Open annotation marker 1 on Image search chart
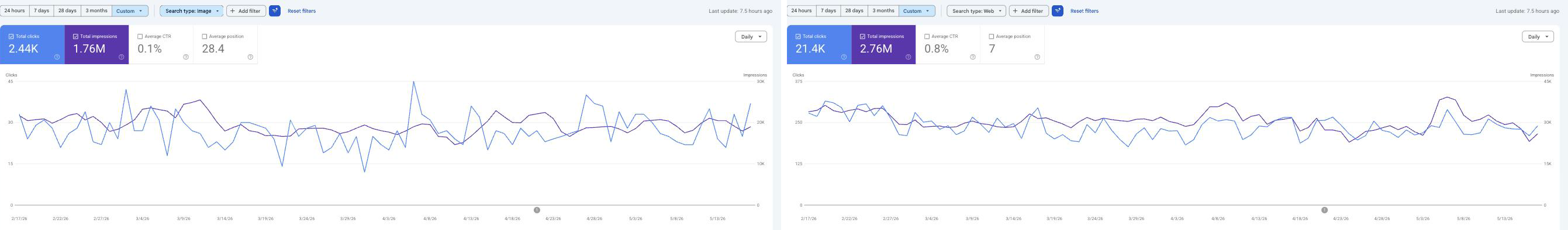 click(537, 210)
